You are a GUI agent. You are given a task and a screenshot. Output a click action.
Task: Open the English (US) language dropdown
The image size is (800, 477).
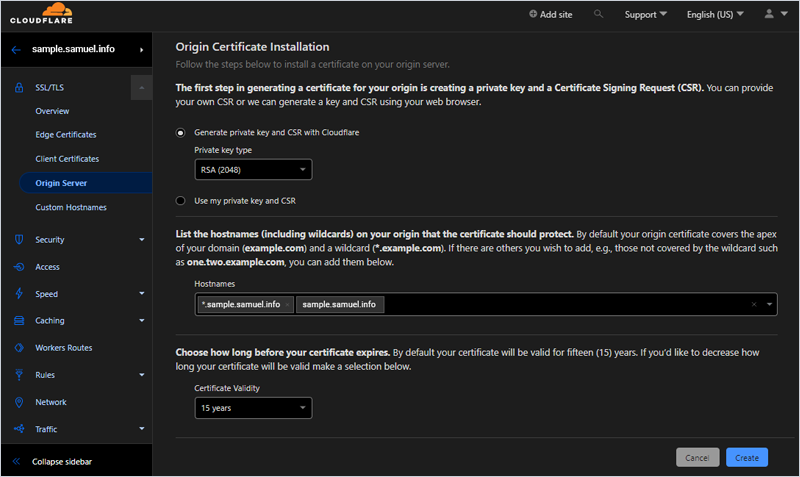pos(715,14)
